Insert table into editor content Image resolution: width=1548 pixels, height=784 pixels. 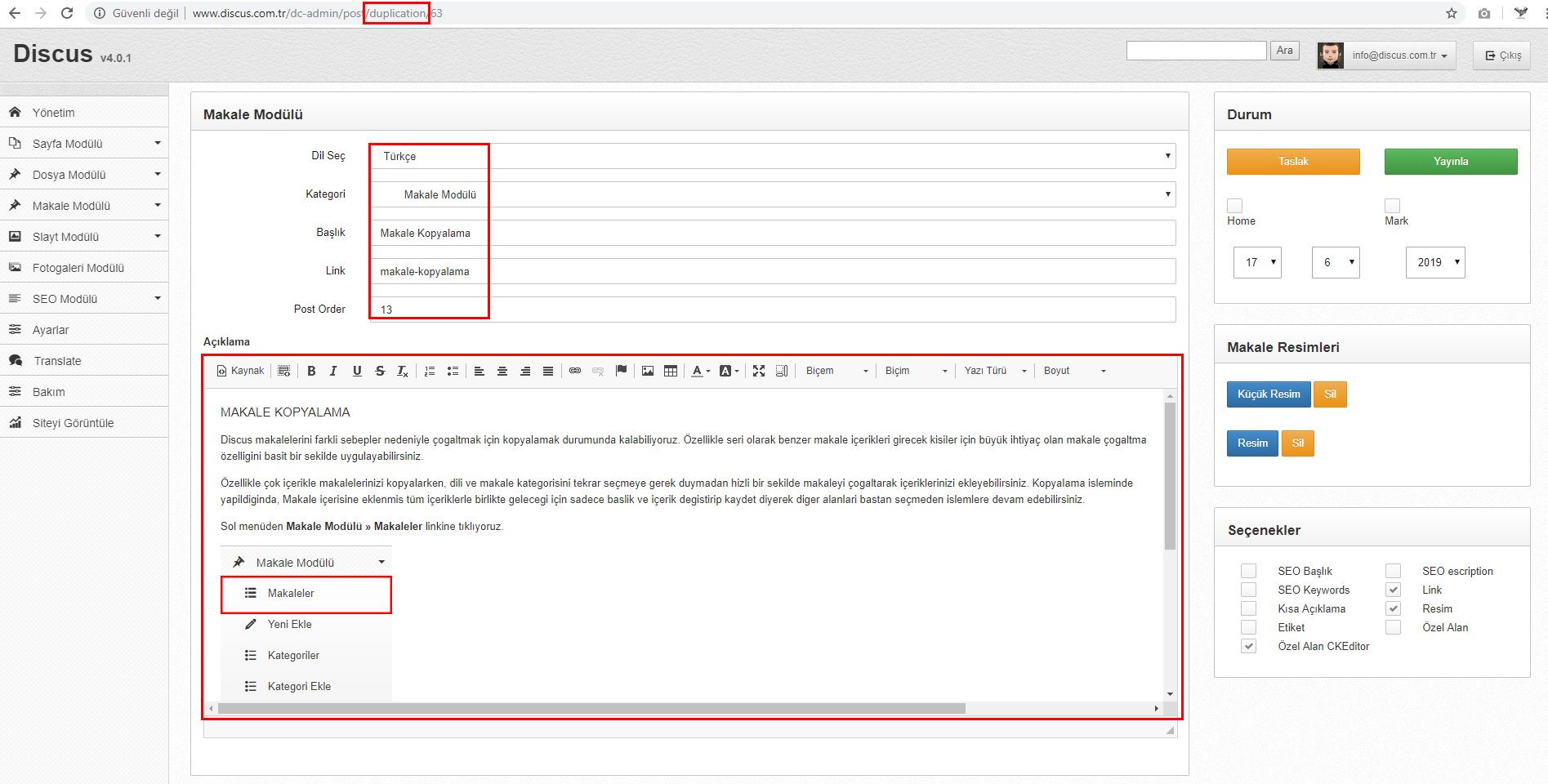tap(671, 371)
